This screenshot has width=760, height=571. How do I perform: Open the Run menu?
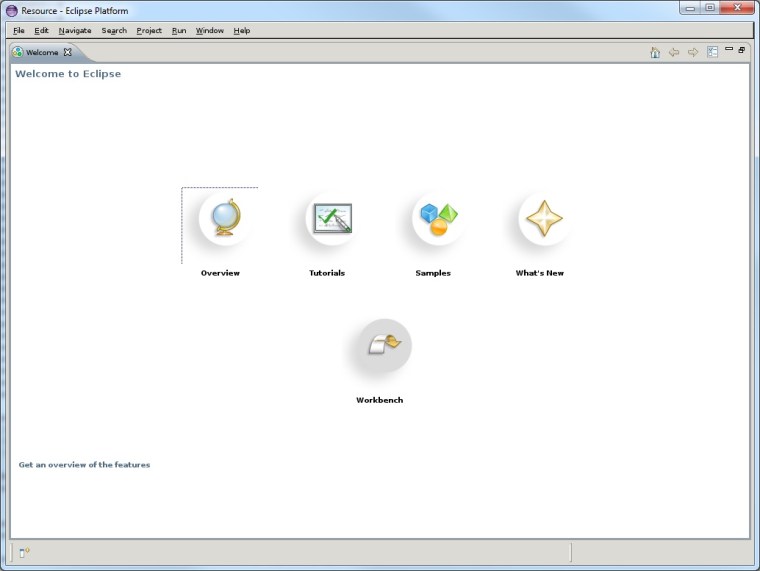[x=179, y=30]
